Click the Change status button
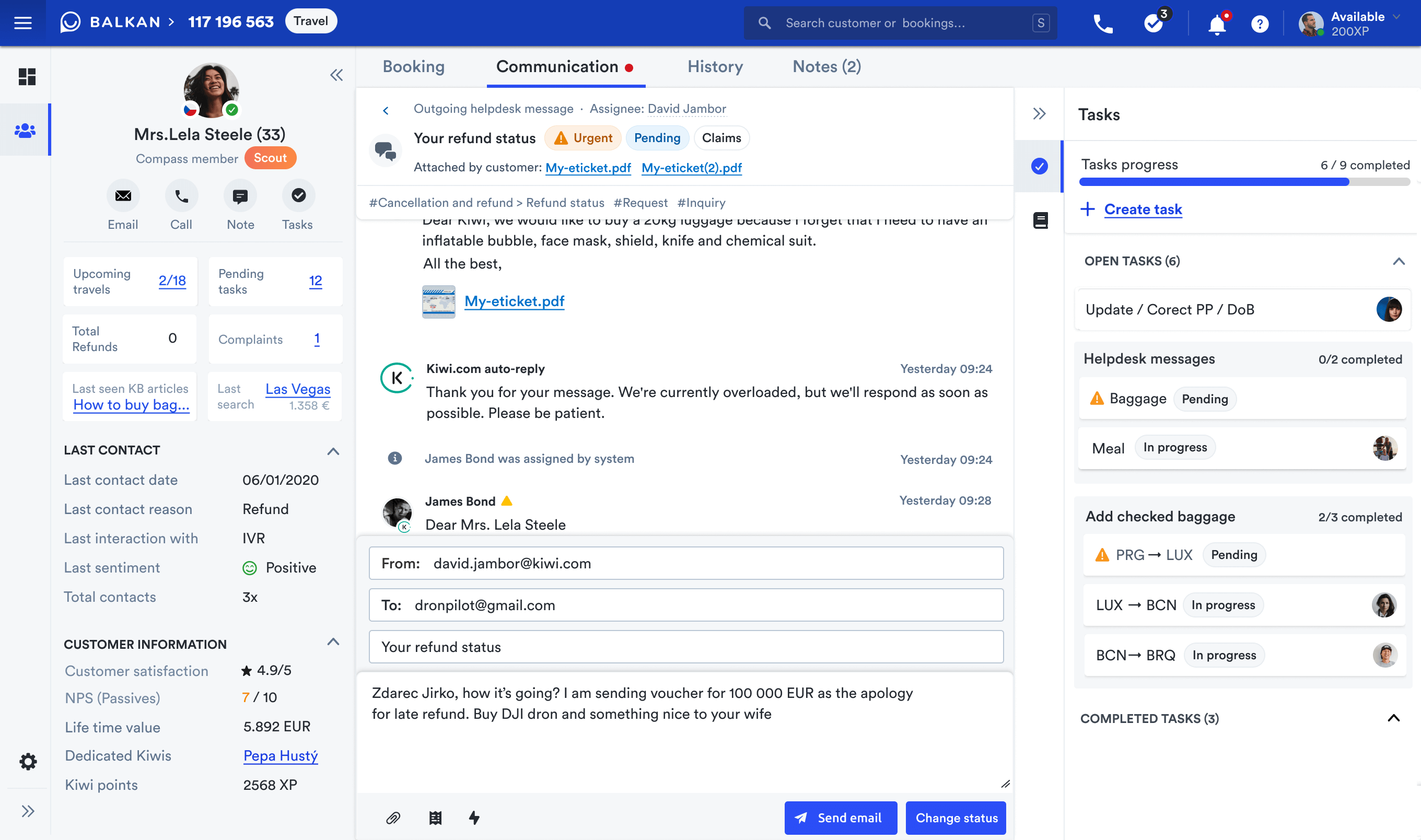The height and width of the screenshot is (840, 1421). pyautogui.click(x=956, y=818)
